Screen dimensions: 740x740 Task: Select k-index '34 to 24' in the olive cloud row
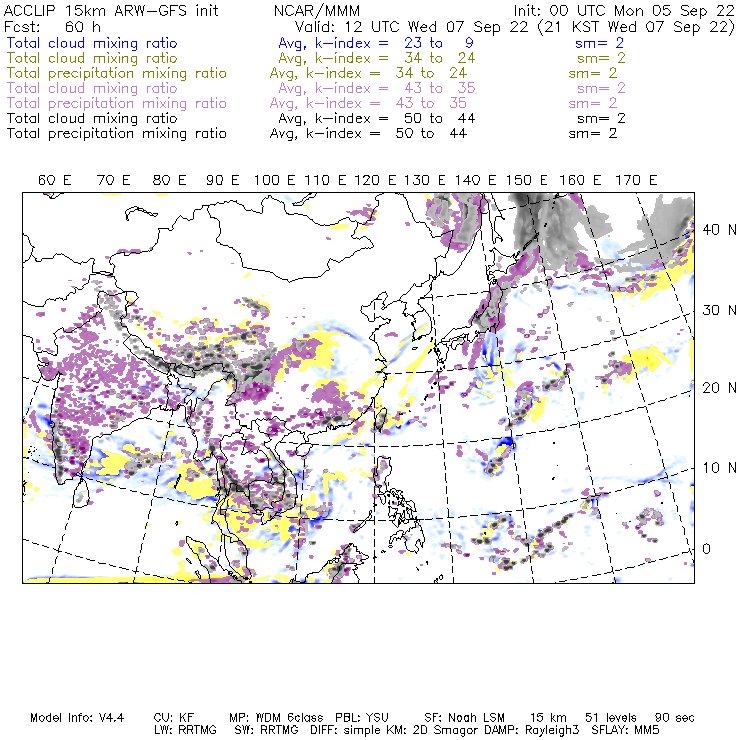[439, 58]
